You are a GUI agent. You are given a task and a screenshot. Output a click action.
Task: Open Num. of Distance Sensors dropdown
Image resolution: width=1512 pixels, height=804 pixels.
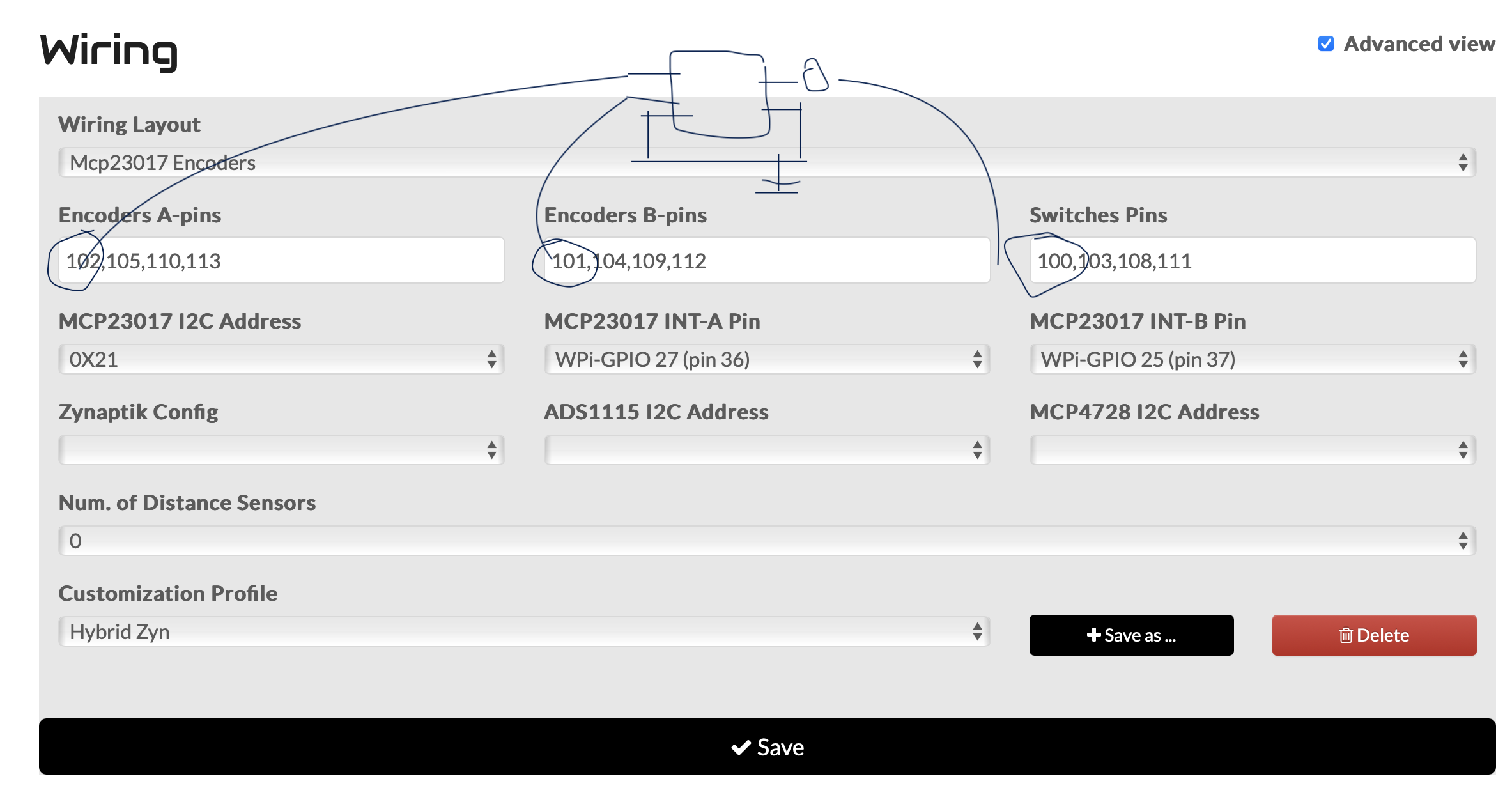(767, 541)
